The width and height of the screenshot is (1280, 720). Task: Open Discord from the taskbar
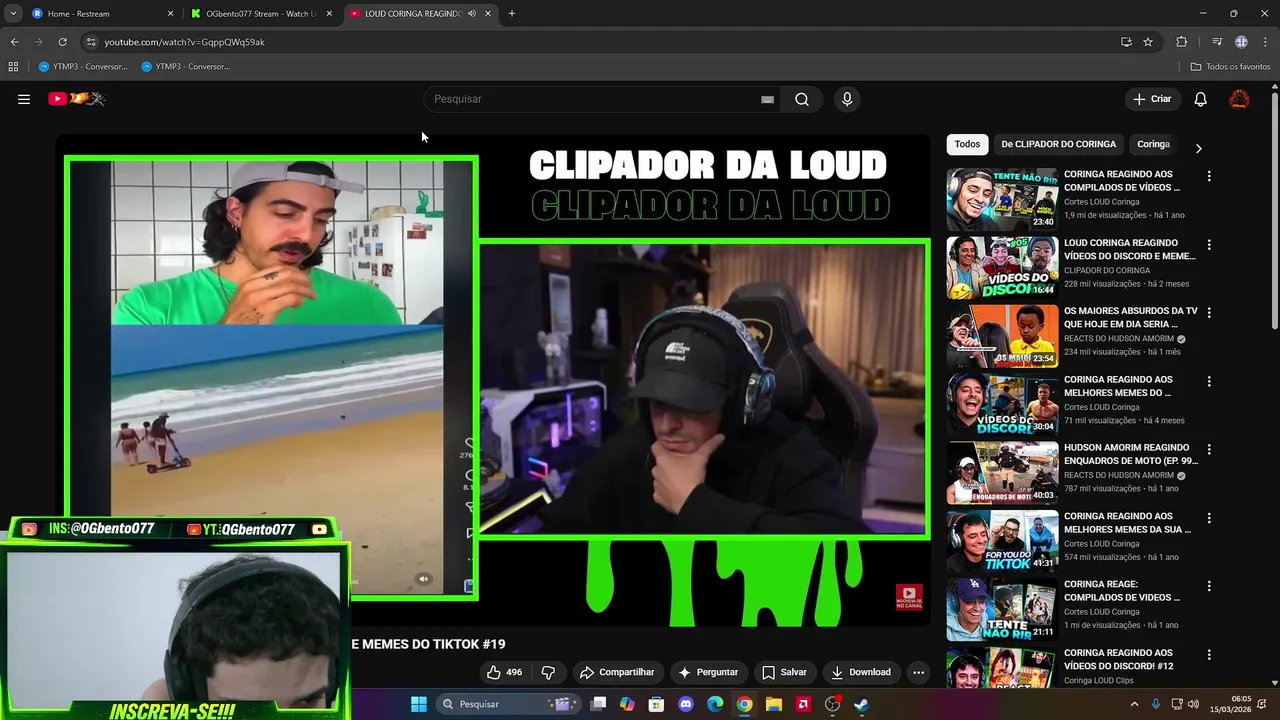pyautogui.click(x=686, y=704)
